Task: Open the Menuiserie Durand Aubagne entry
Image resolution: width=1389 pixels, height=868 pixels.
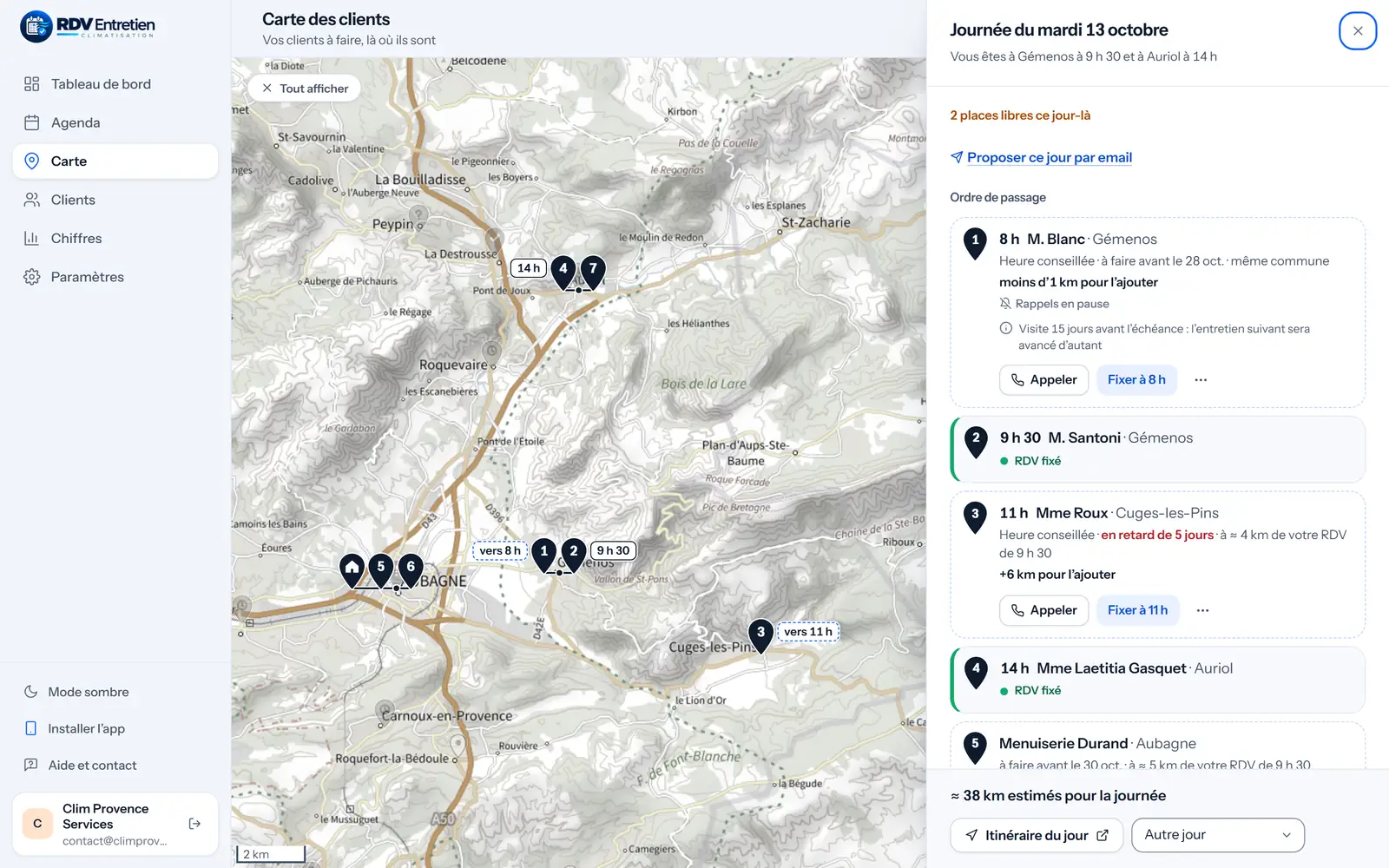Action: (x=1158, y=746)
